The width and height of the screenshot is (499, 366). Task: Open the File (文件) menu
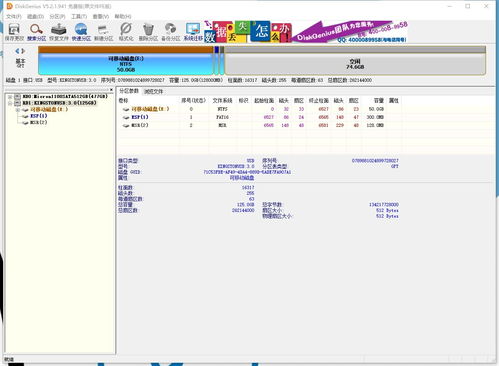[14, 16]
